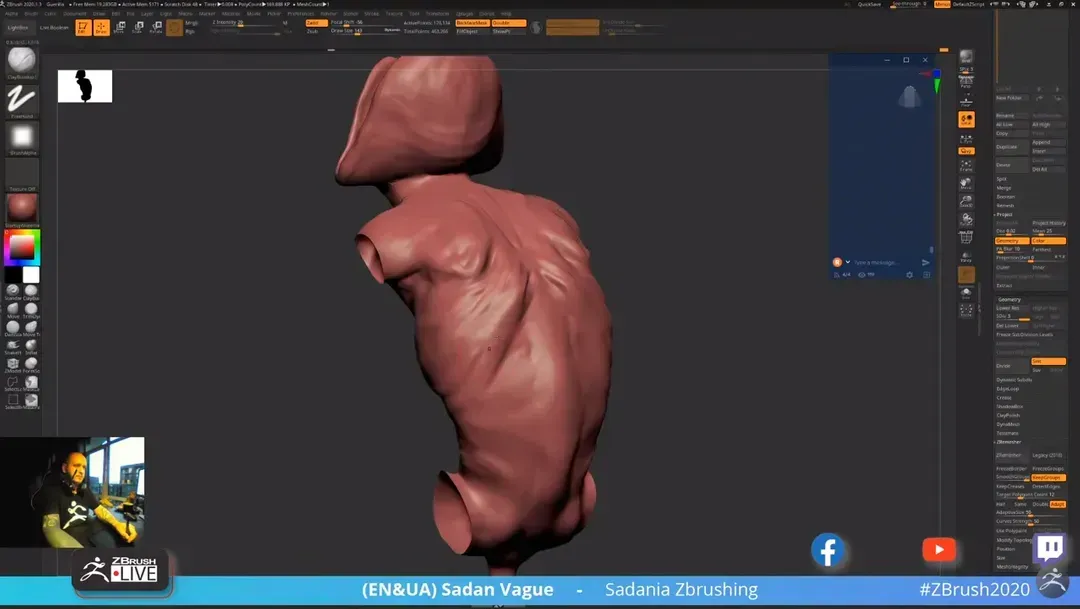Open the Preferences menu
Viewport: 1080px width, 609px height.
300,14
